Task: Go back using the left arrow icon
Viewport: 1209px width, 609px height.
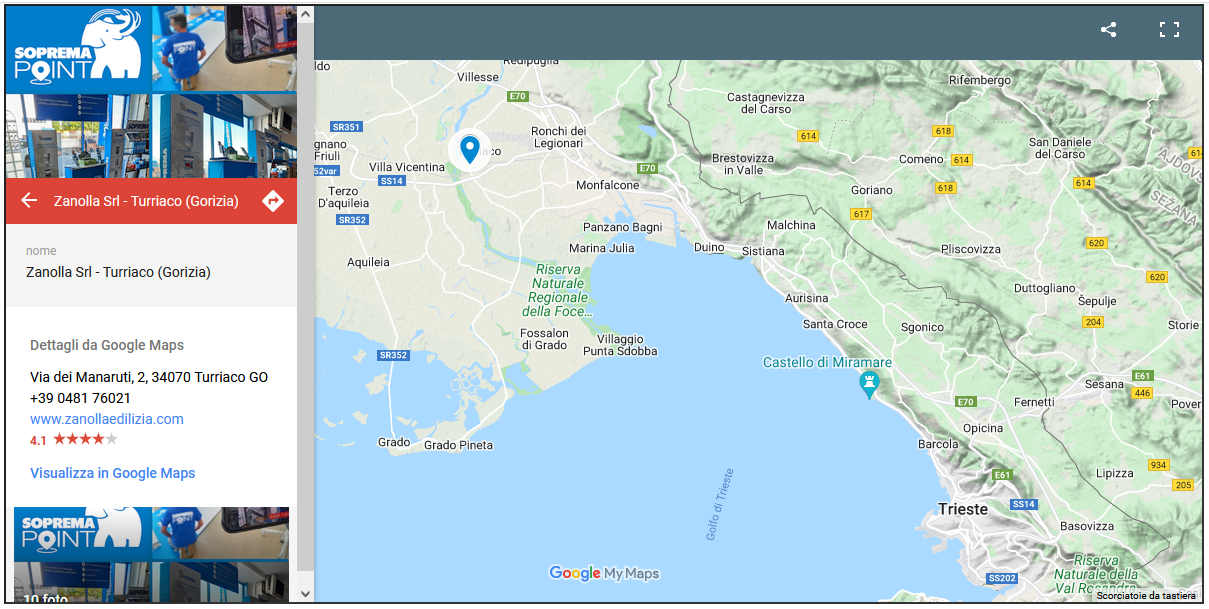Action: pos(29,201)
